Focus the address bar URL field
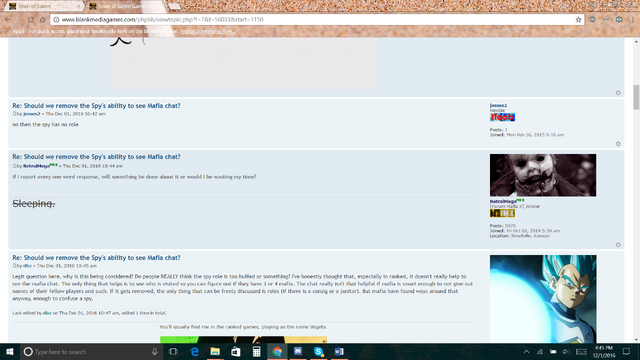Viewport: 640px width, 360px height. click(x=314, y=20)
